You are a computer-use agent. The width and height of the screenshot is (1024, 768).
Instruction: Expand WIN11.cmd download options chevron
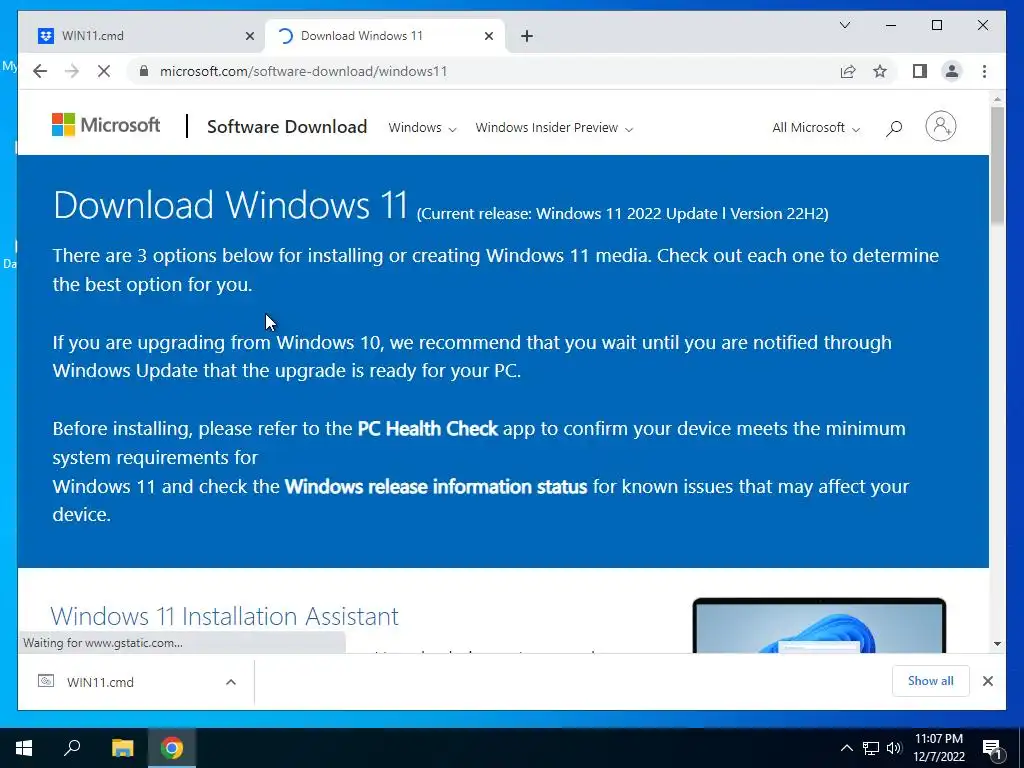pyautogui.click(x=231, y=682)
